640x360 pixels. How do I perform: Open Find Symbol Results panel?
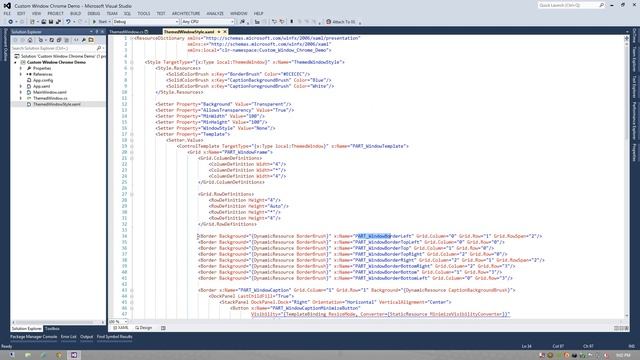click(x=114, y=337)
